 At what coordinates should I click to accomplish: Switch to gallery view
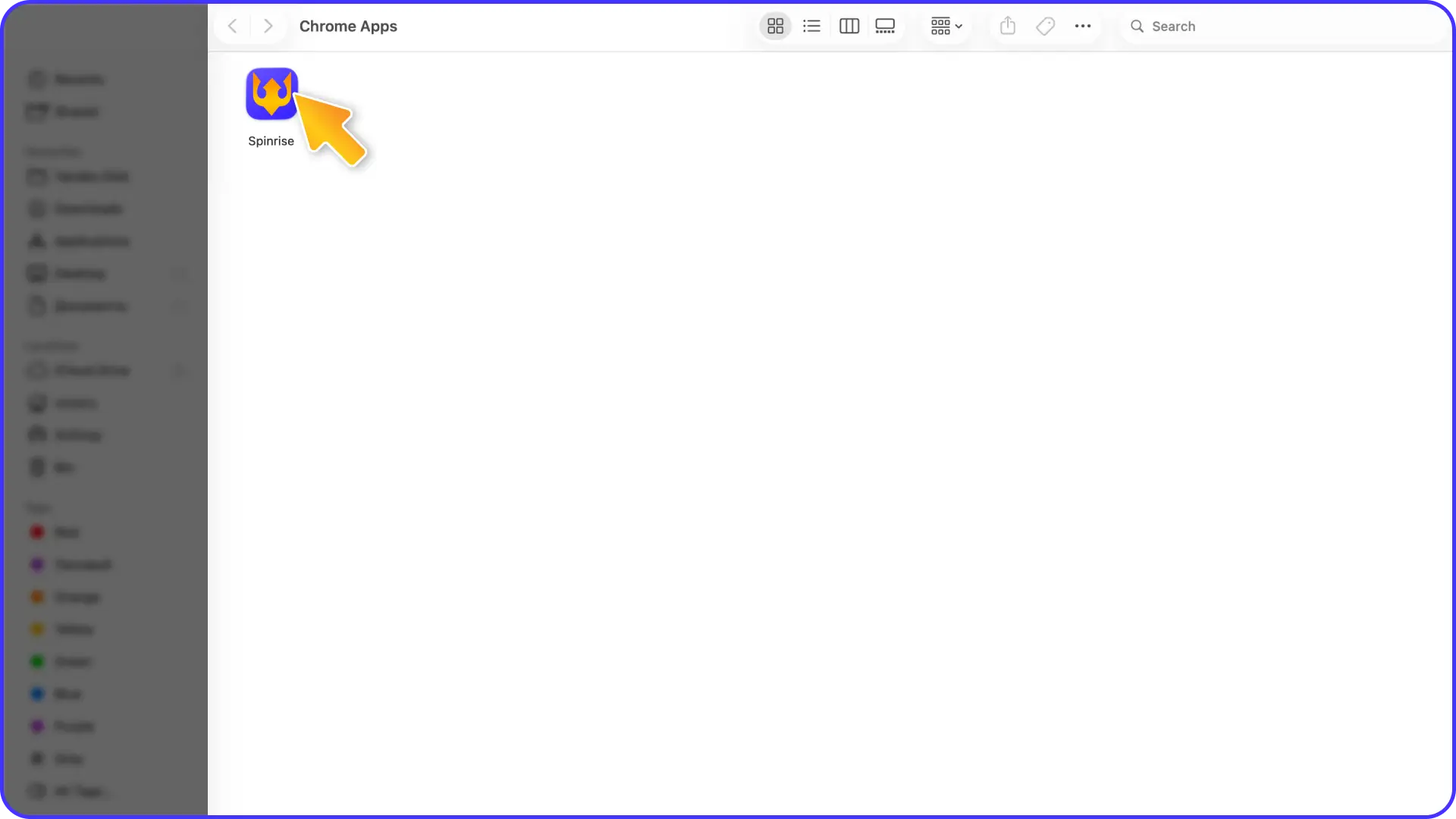(x=885, y=27)
